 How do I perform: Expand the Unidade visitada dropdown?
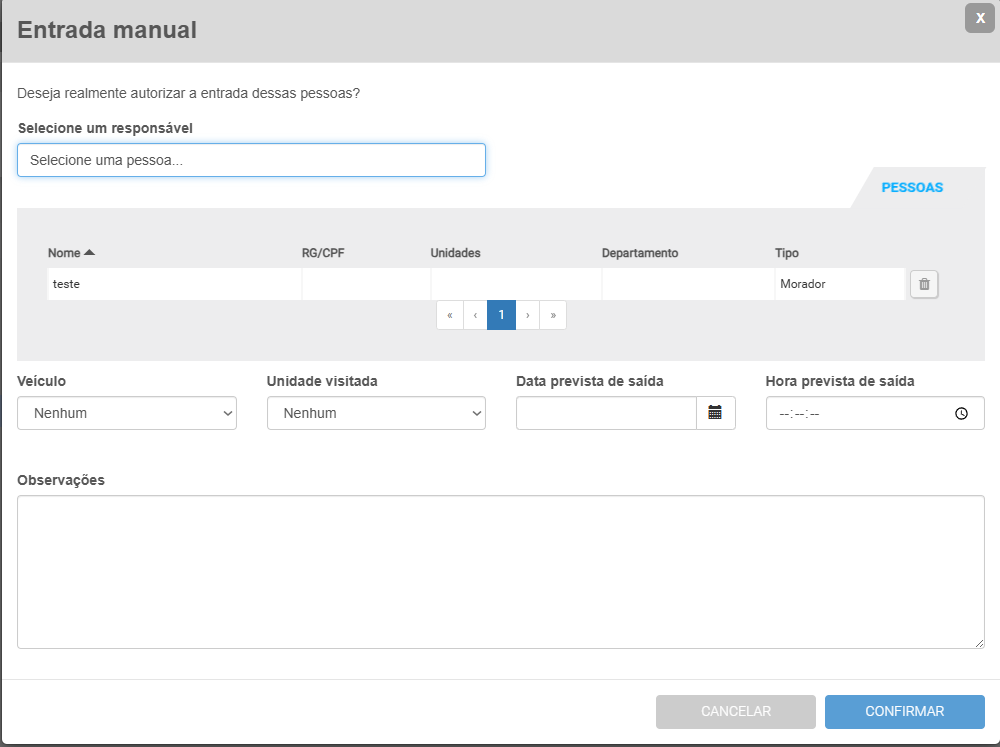click(x=376, y=413)
